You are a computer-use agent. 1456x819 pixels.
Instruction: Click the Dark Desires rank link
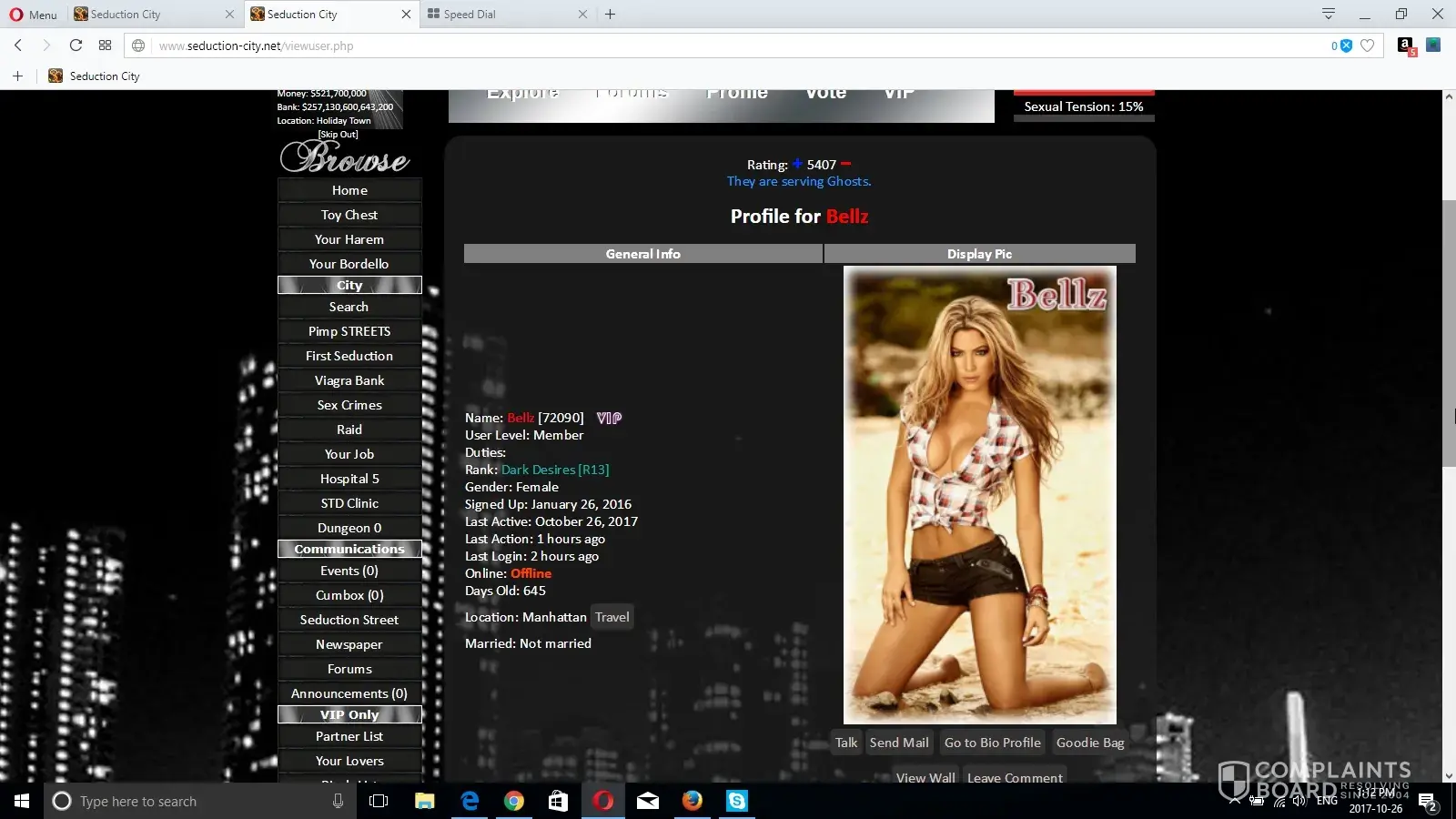[555, 470]
